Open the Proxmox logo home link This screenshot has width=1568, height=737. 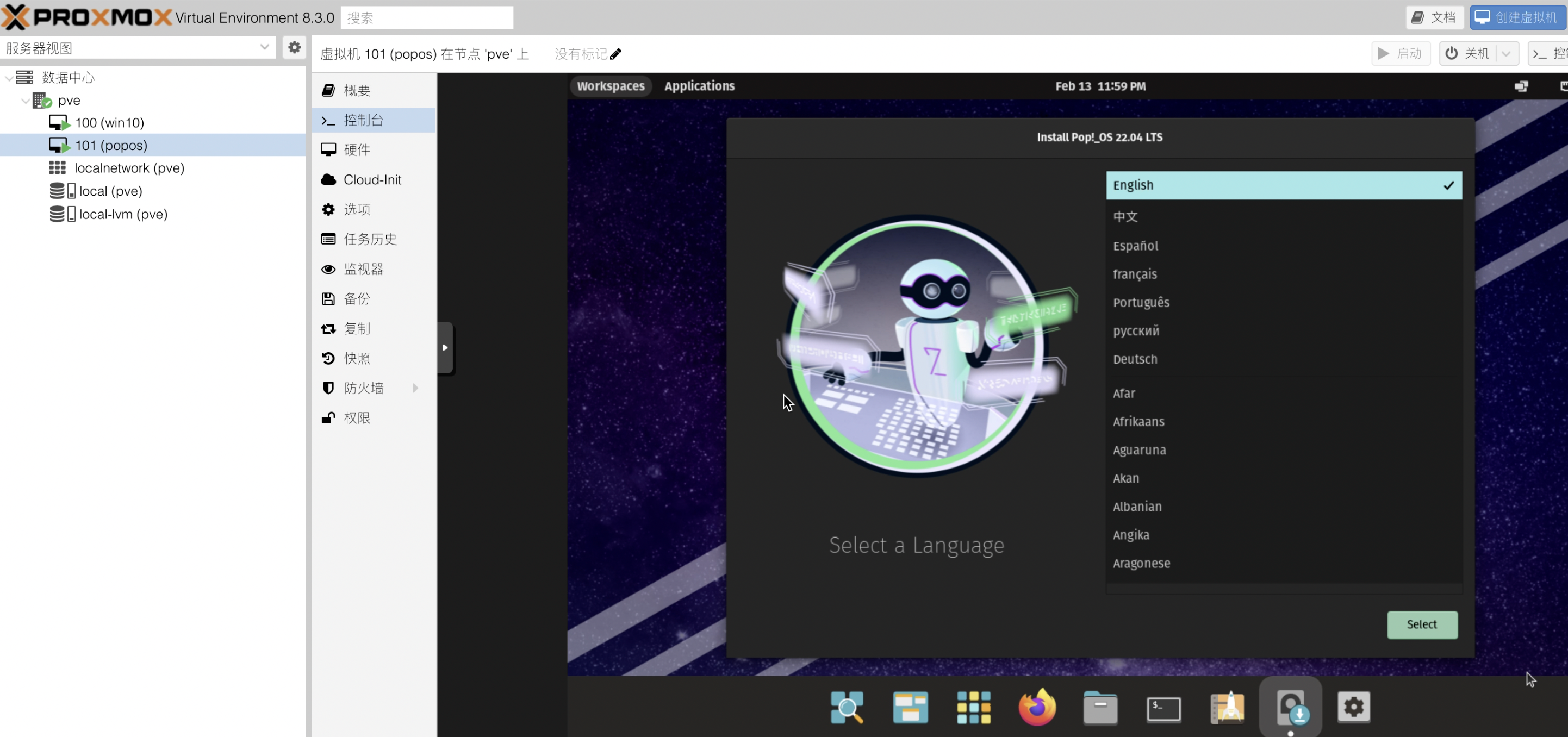87,17
